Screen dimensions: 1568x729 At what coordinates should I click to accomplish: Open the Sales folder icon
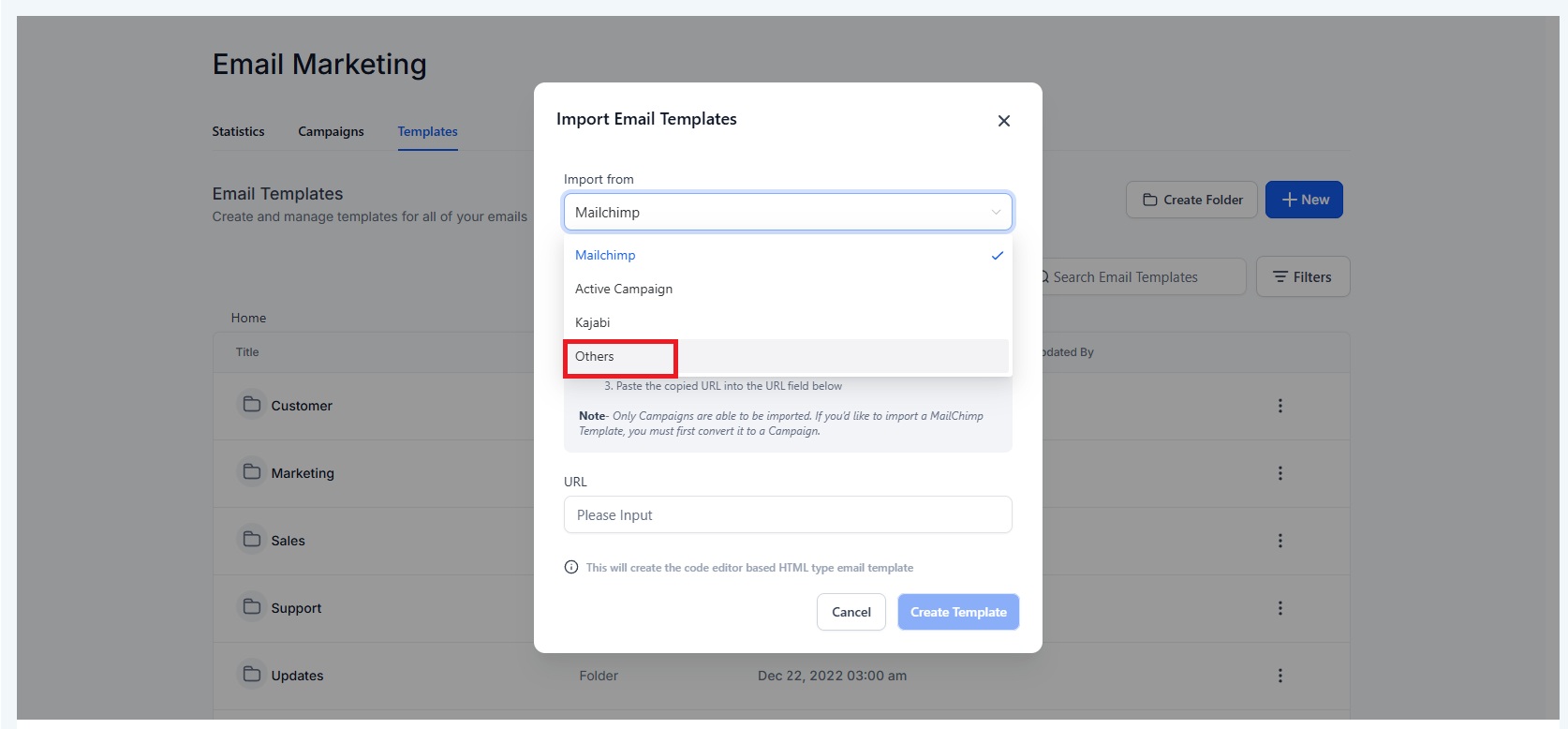coord(252,539)
